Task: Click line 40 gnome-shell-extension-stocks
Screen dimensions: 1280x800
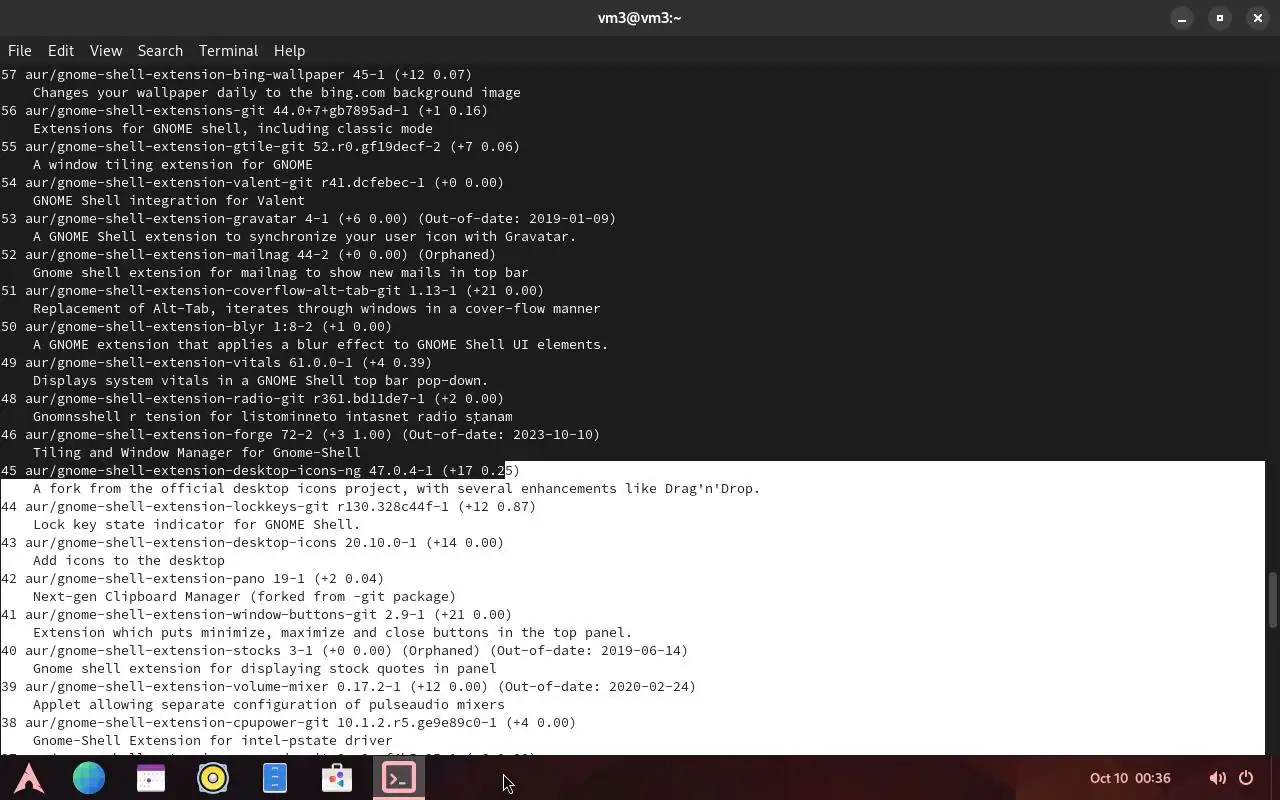Action: click(344, 651)
